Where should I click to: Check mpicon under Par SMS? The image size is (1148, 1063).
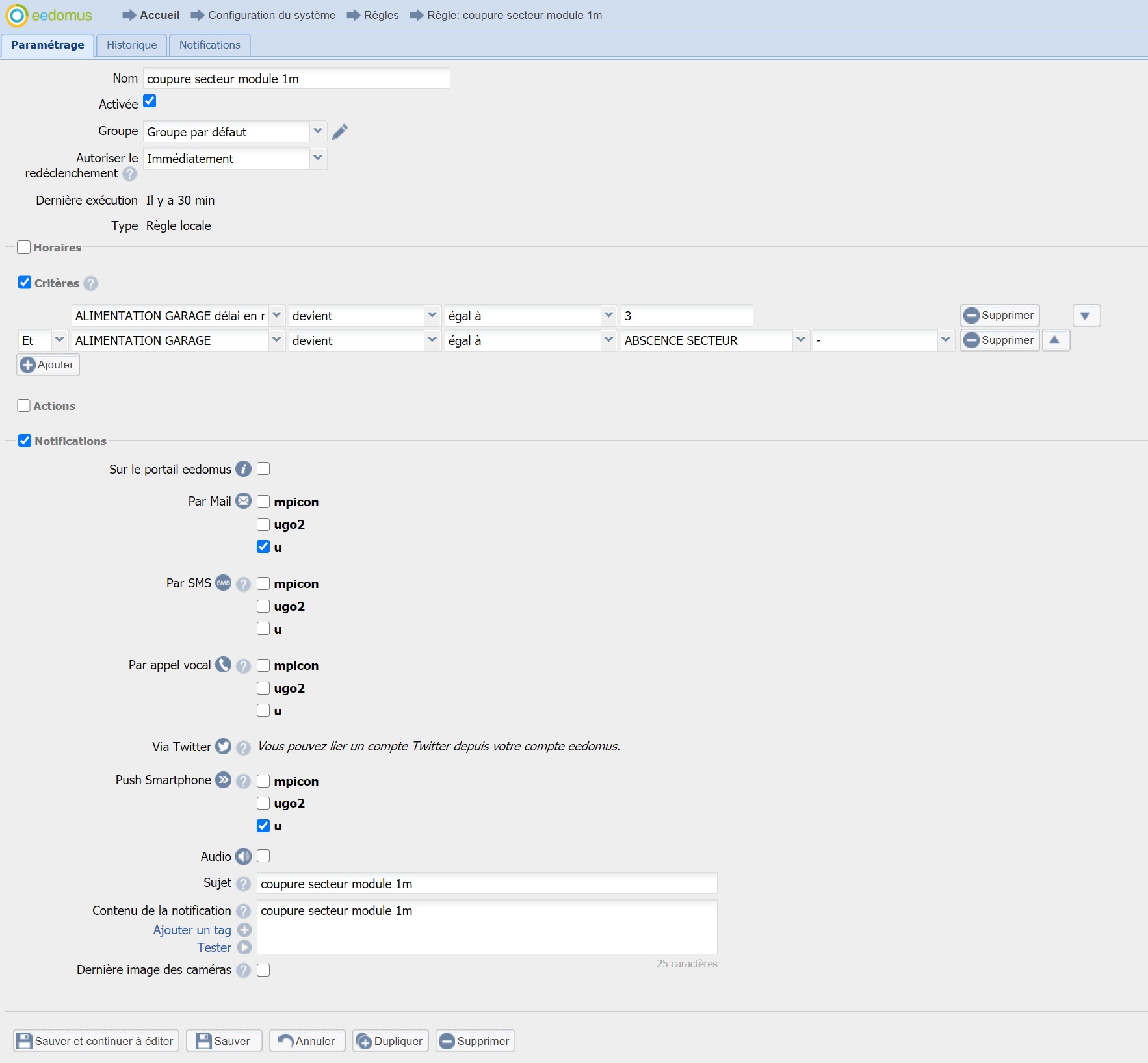click(x=263, y=583)
